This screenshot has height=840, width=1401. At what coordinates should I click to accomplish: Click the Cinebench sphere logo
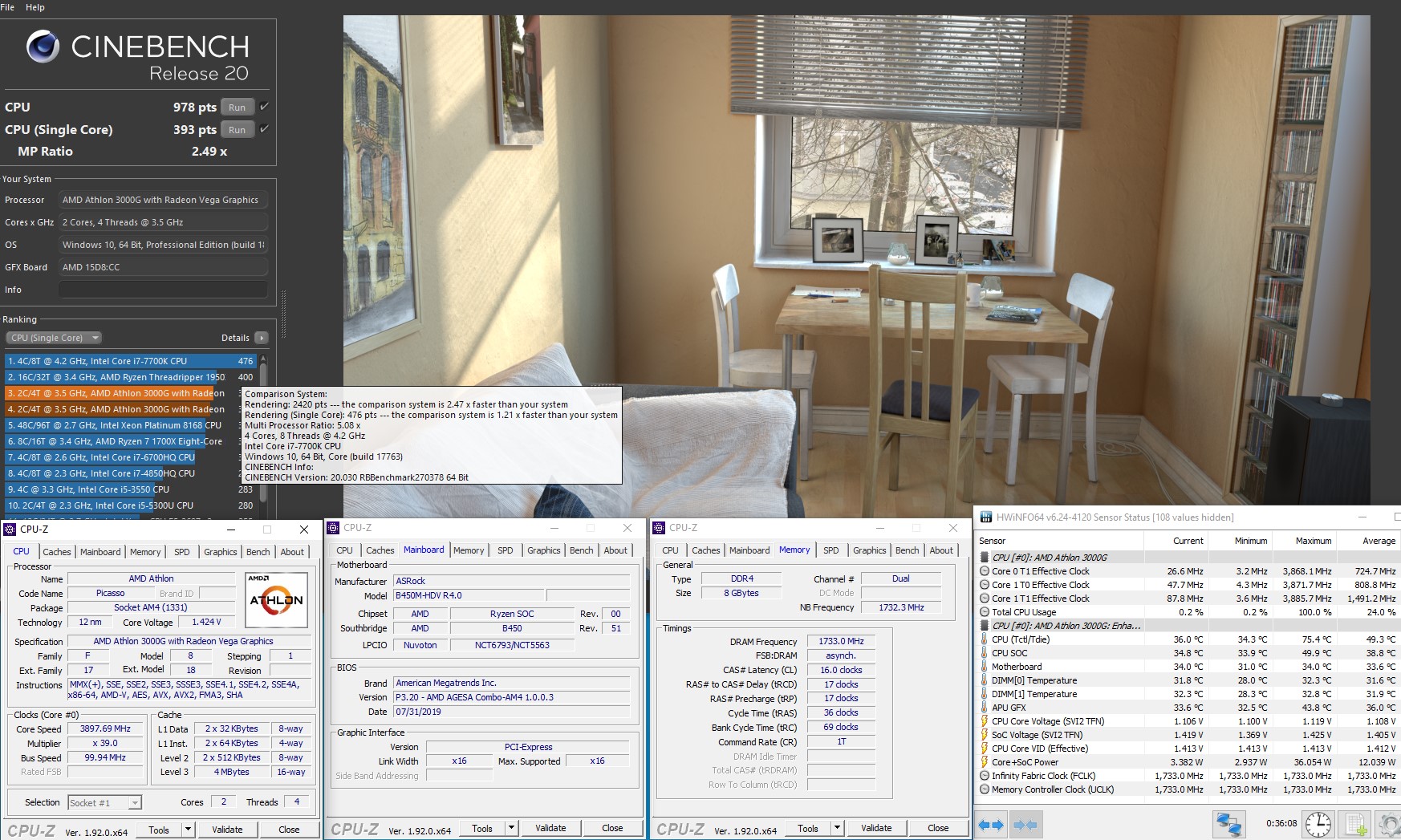pyautogui.click(x=43, y=47)
